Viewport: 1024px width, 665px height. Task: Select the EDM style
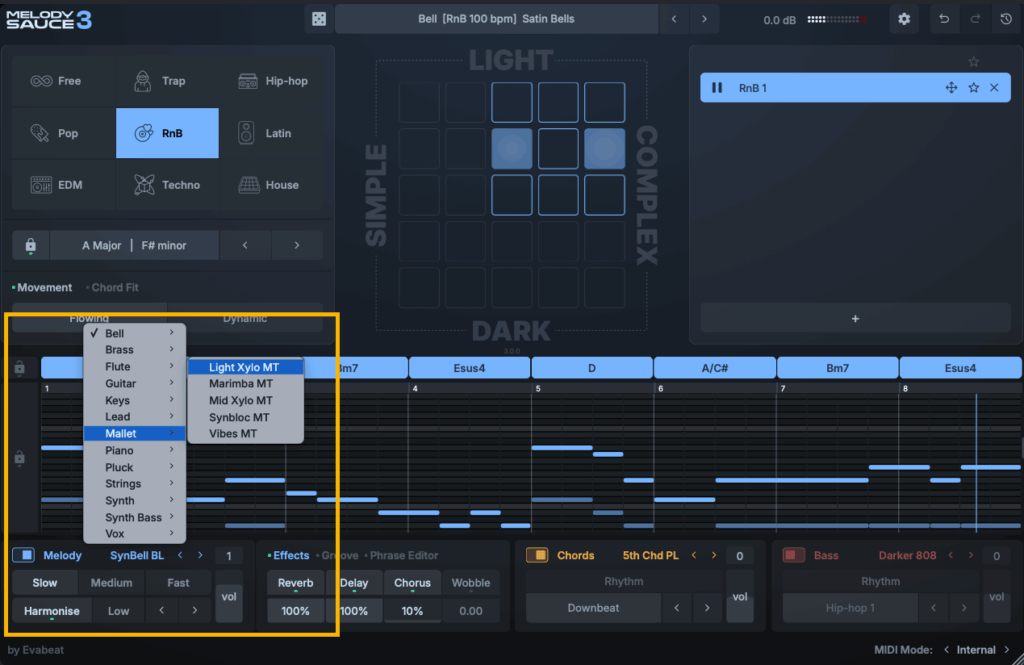click(64, 185)
